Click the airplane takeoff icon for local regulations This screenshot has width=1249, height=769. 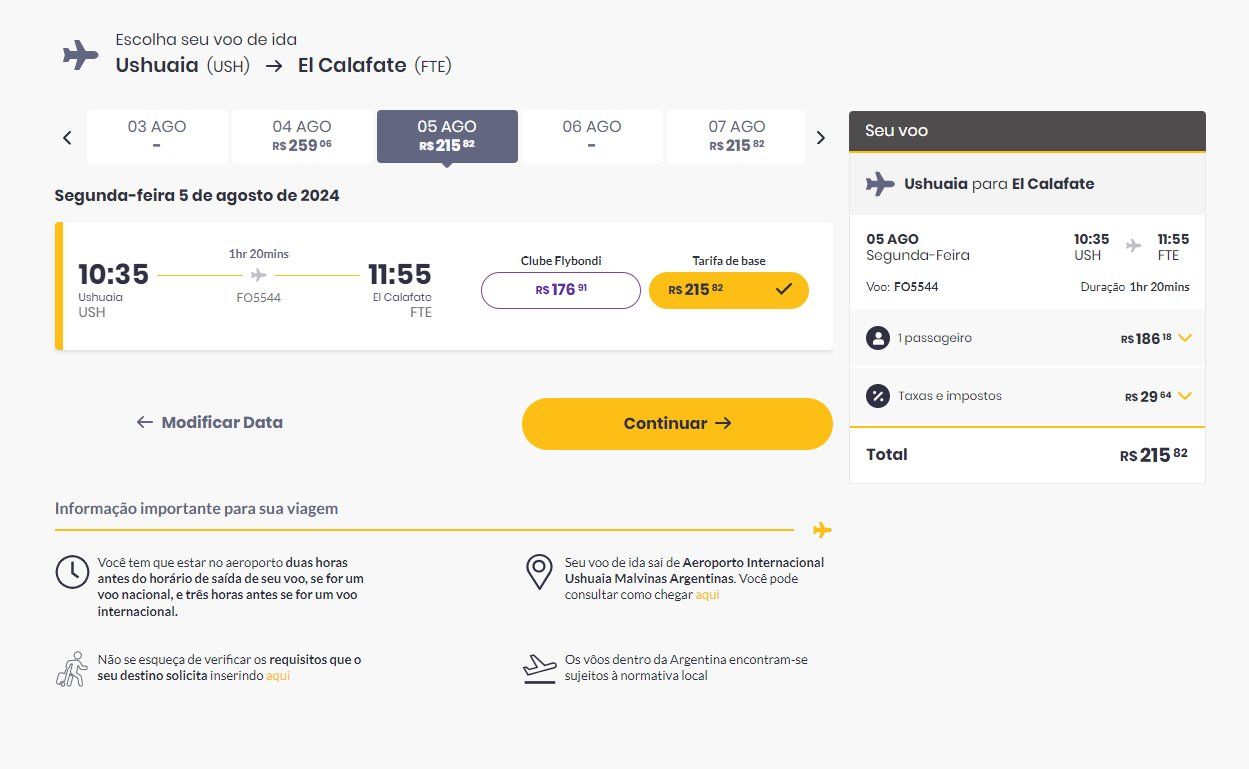tap(539, 668)
